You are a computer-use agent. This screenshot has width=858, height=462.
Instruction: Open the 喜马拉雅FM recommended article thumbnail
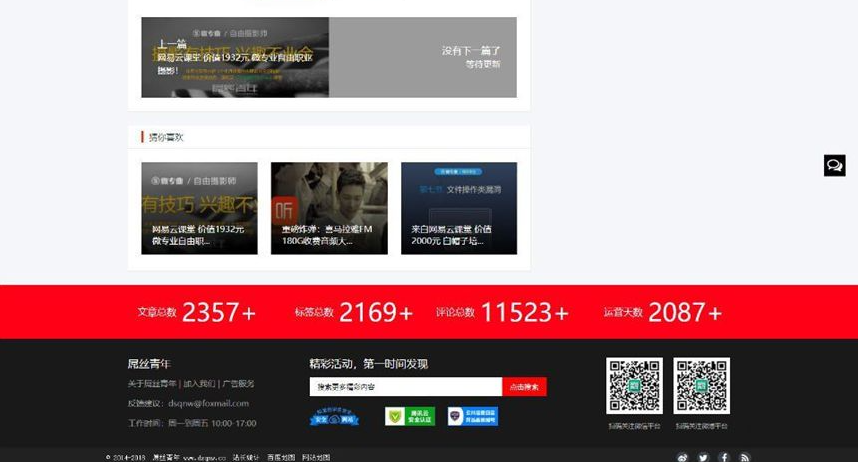point(329,208)
